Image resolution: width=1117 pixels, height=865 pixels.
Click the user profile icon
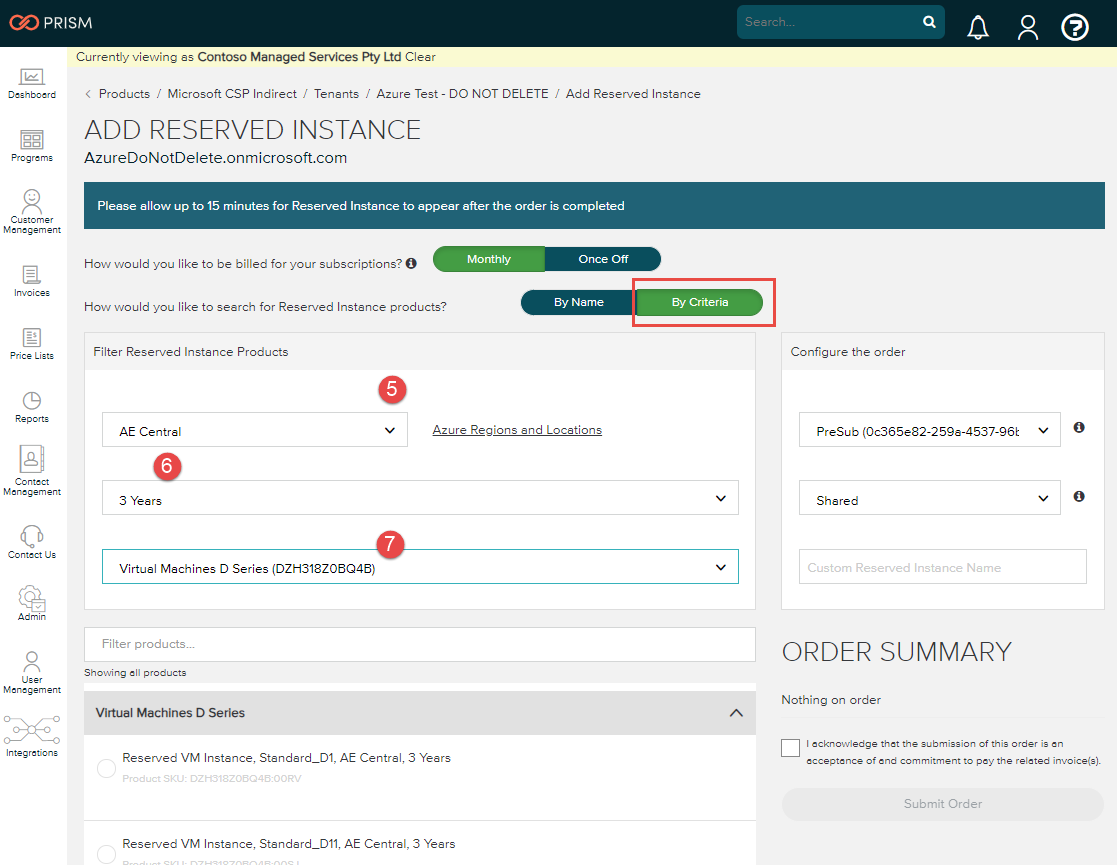1027,28
